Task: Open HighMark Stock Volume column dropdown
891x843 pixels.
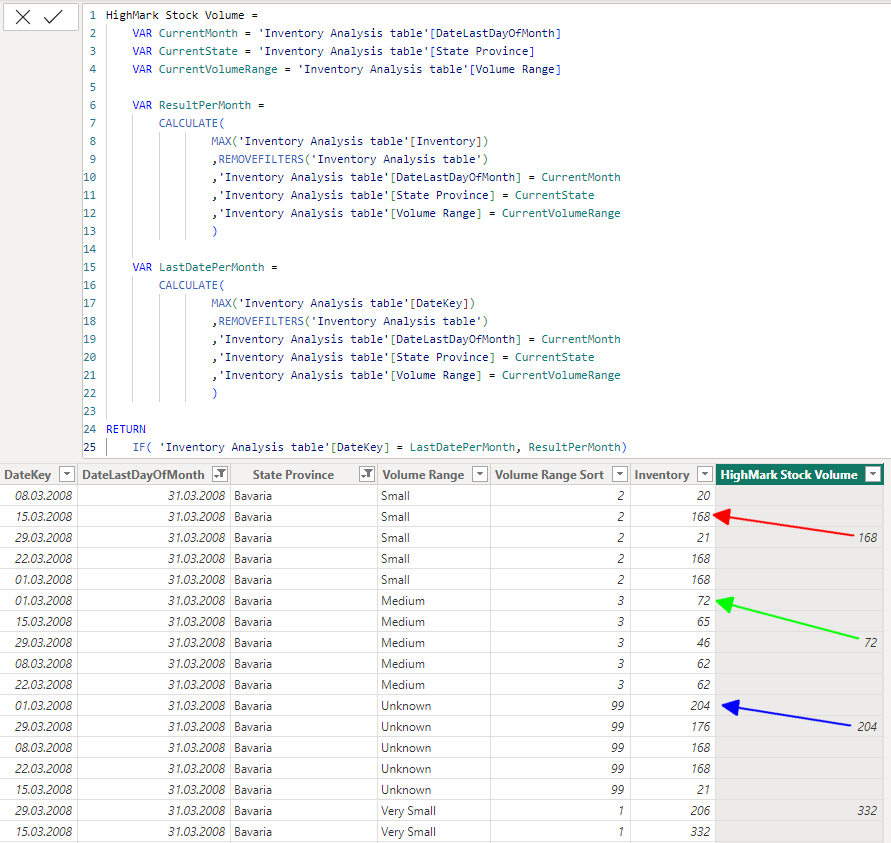Action: pyautogui.click(x=873, y=475)
